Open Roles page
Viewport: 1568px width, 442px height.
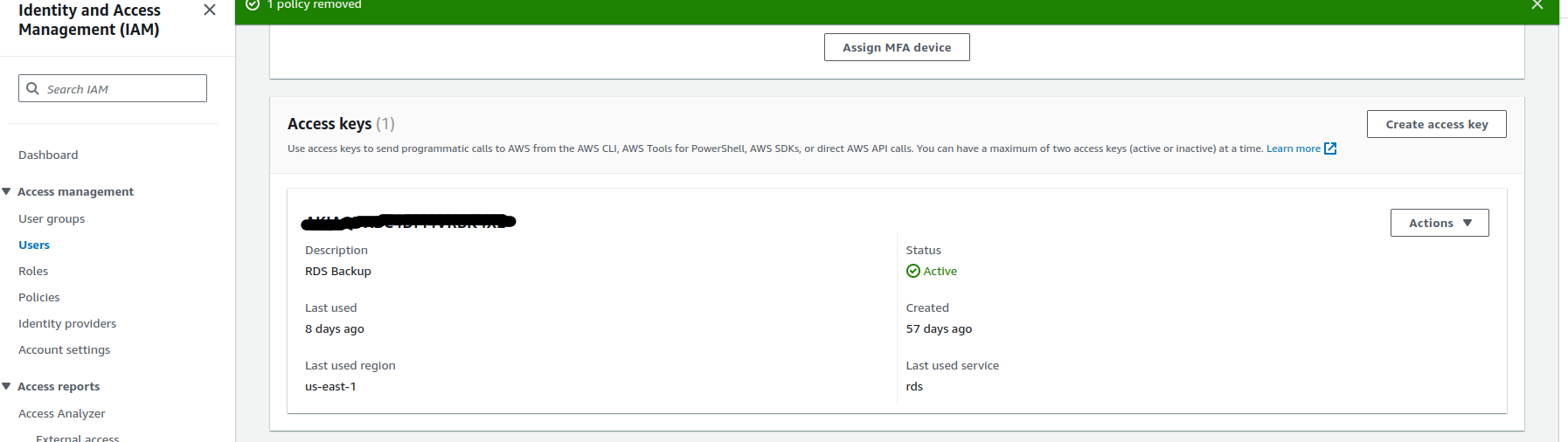tap(33, 271)
